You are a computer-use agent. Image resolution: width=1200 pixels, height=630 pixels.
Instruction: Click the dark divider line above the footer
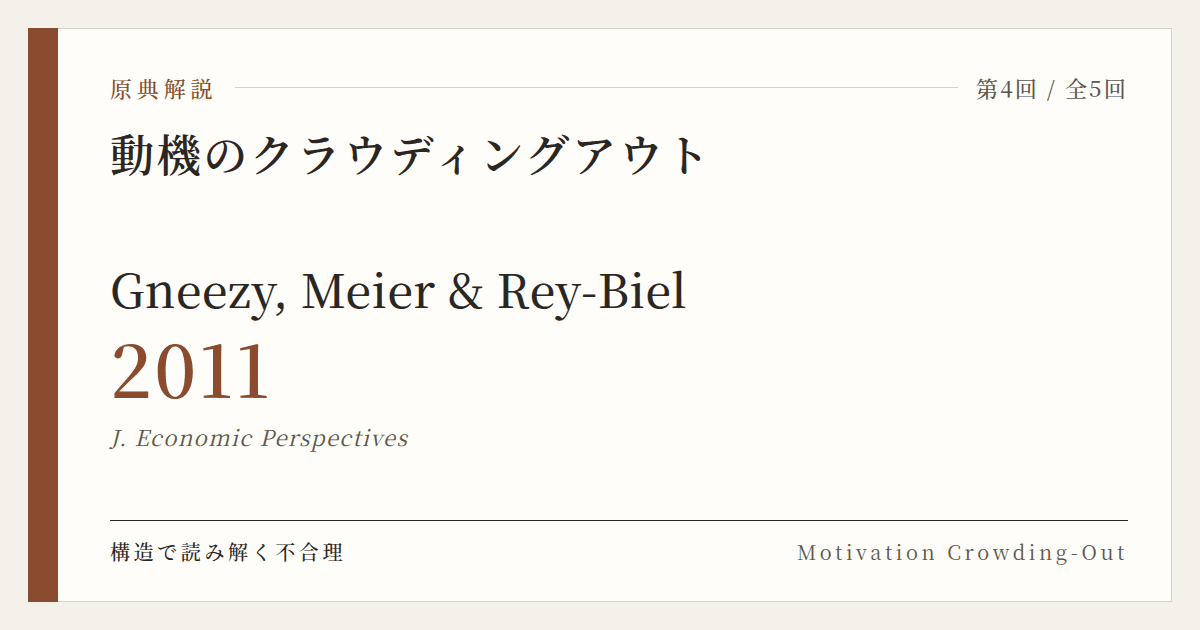tap(619, 520)
